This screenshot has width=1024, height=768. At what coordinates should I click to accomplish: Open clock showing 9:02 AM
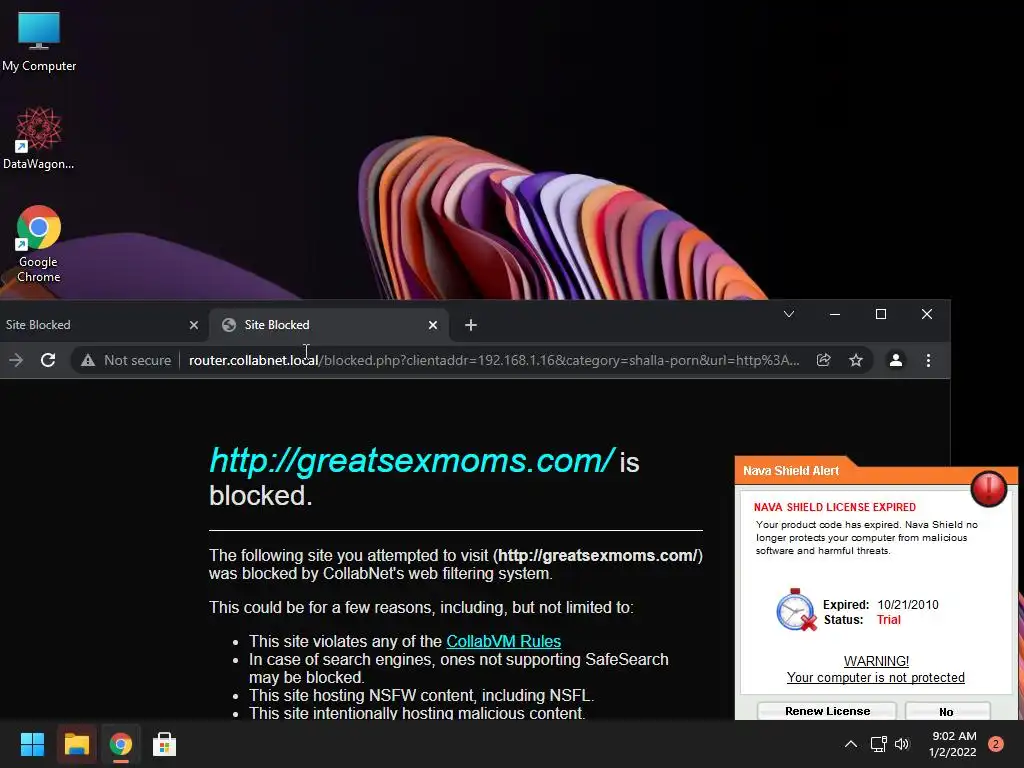953,744
